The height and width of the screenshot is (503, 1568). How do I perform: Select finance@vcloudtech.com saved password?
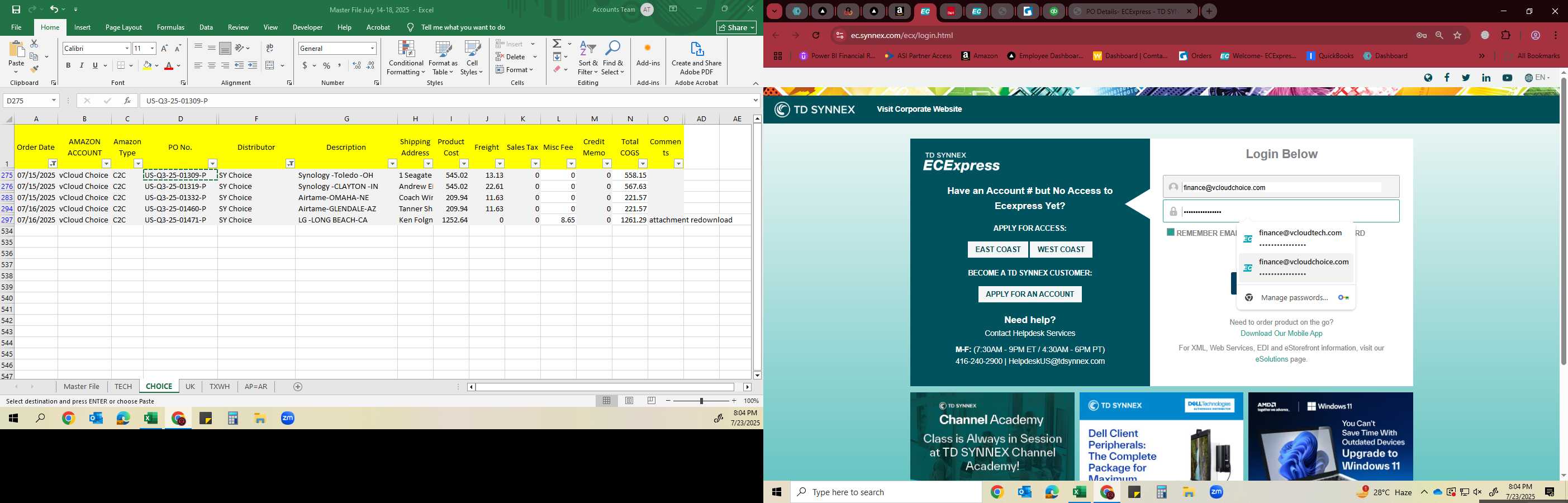coord(1296,239)
